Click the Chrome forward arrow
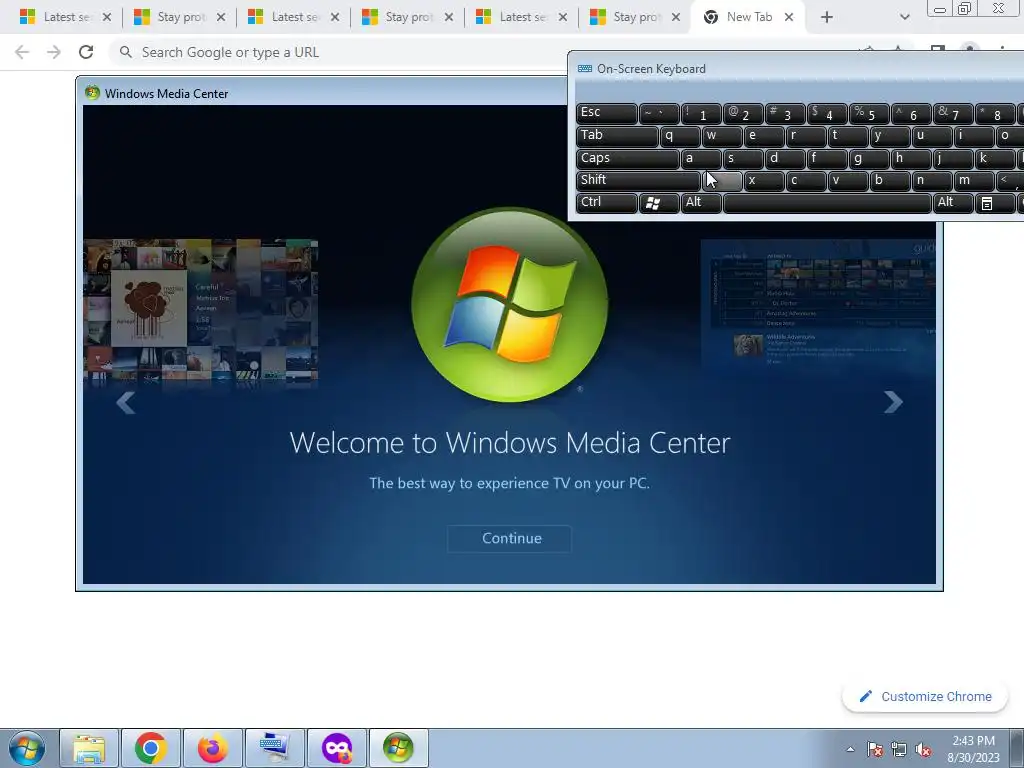The width and height of the screenshot is (1024, 768). [x=54, y=52]
